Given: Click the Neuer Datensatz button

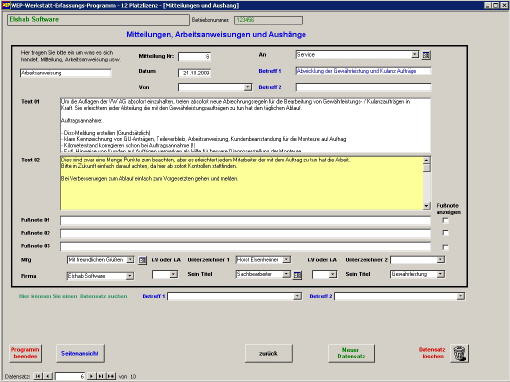Looking at the screenshot, I should click(x=351, y=353).
